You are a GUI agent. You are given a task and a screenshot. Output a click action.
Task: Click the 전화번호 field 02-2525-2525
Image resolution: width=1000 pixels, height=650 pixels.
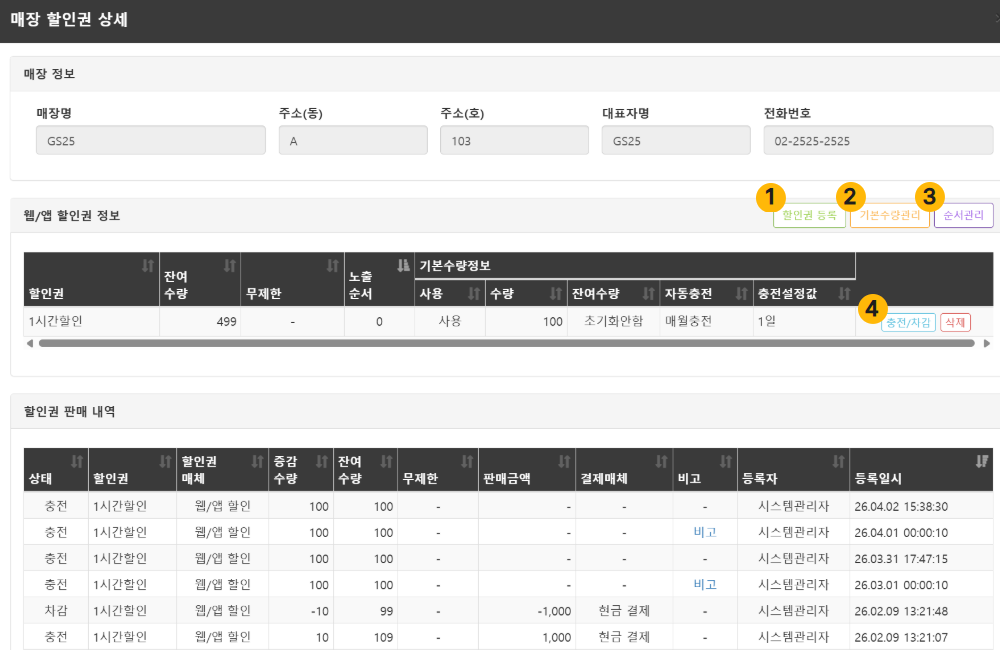click(878, 140)
